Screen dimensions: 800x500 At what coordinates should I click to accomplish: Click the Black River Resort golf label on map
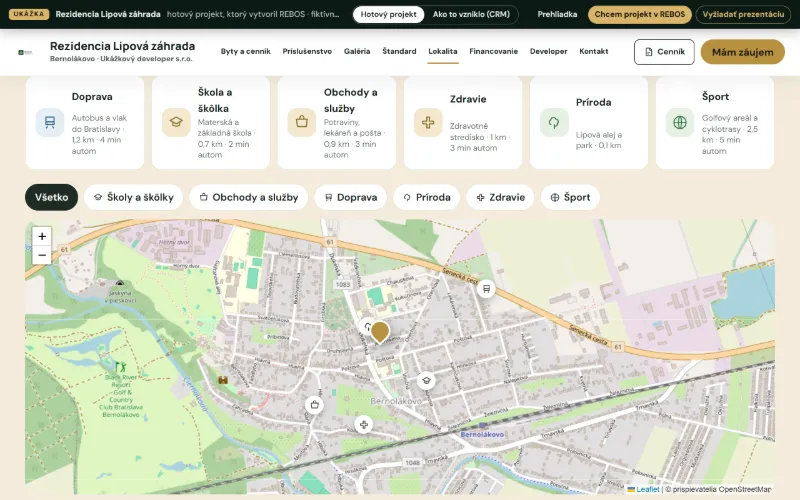click(121, 396)
